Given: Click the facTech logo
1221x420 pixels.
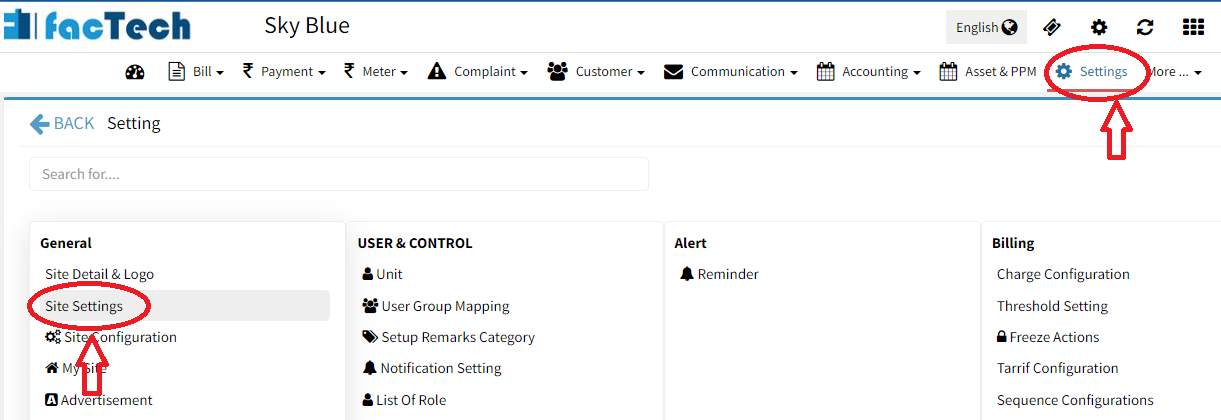Looking at the screenshot, I should tap(97, 25).
